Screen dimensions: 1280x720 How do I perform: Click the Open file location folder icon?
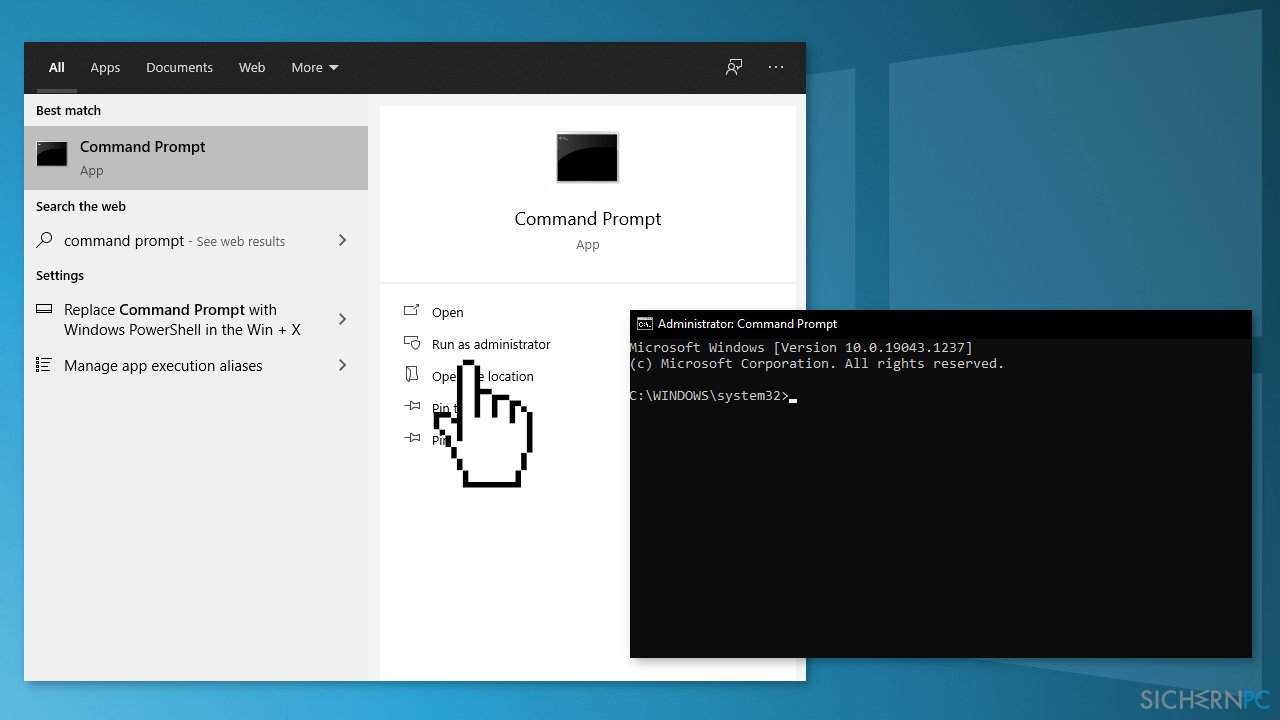point(411,375)
